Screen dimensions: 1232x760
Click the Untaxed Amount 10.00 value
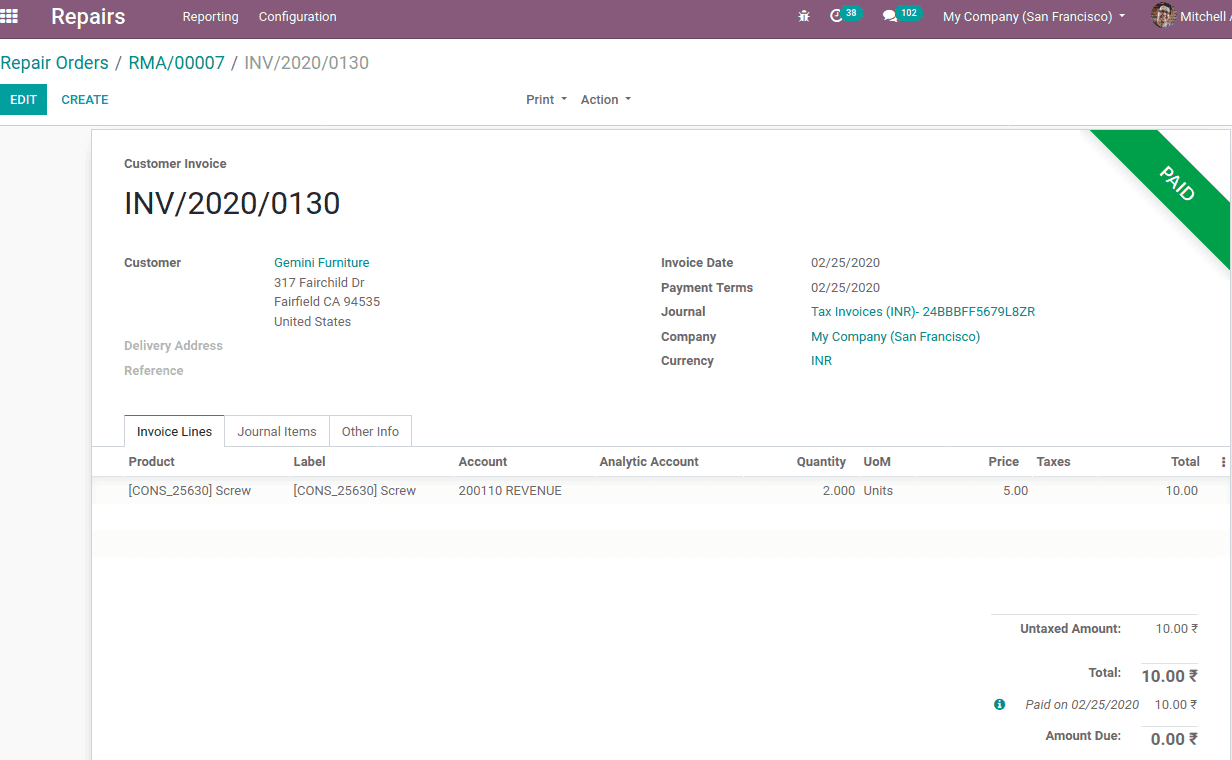coord(1176,629)
